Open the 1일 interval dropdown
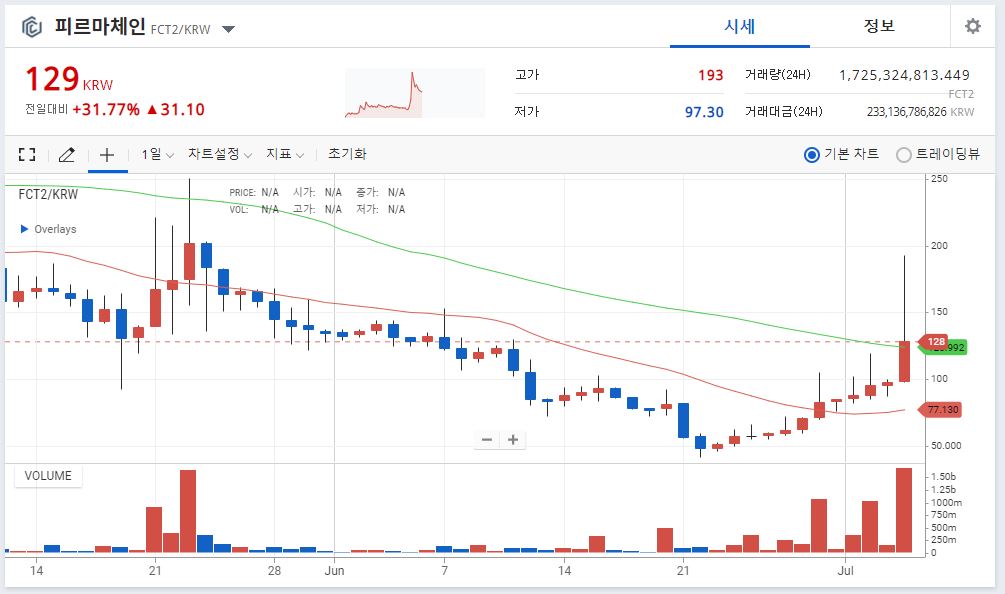Viewport: 1005px width, 594px height. point(158,154)
